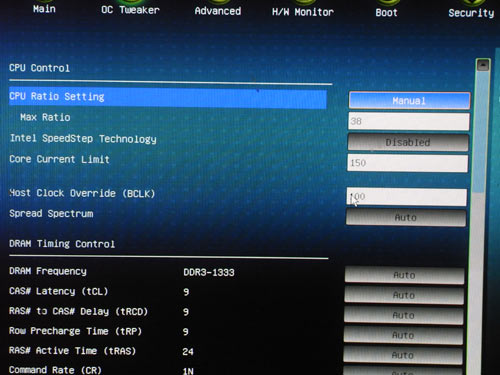Select the CAS# Latency (tCL) label

point(59,291)
